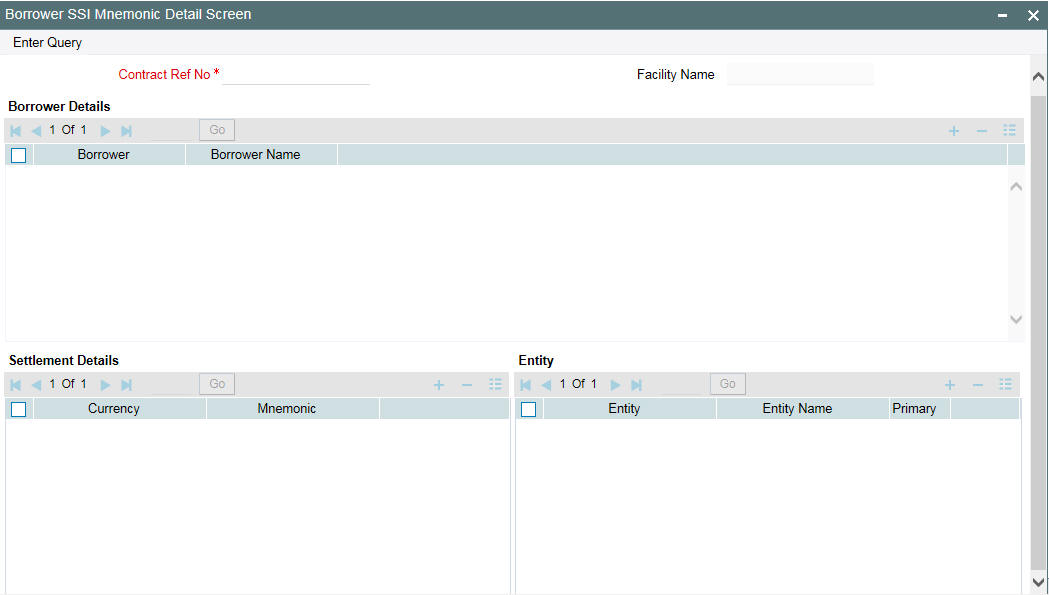Minimize the Borrower SSI Mnemonic screen
Viewport: 1049px width, 595px height.
tap(1002, 15)
